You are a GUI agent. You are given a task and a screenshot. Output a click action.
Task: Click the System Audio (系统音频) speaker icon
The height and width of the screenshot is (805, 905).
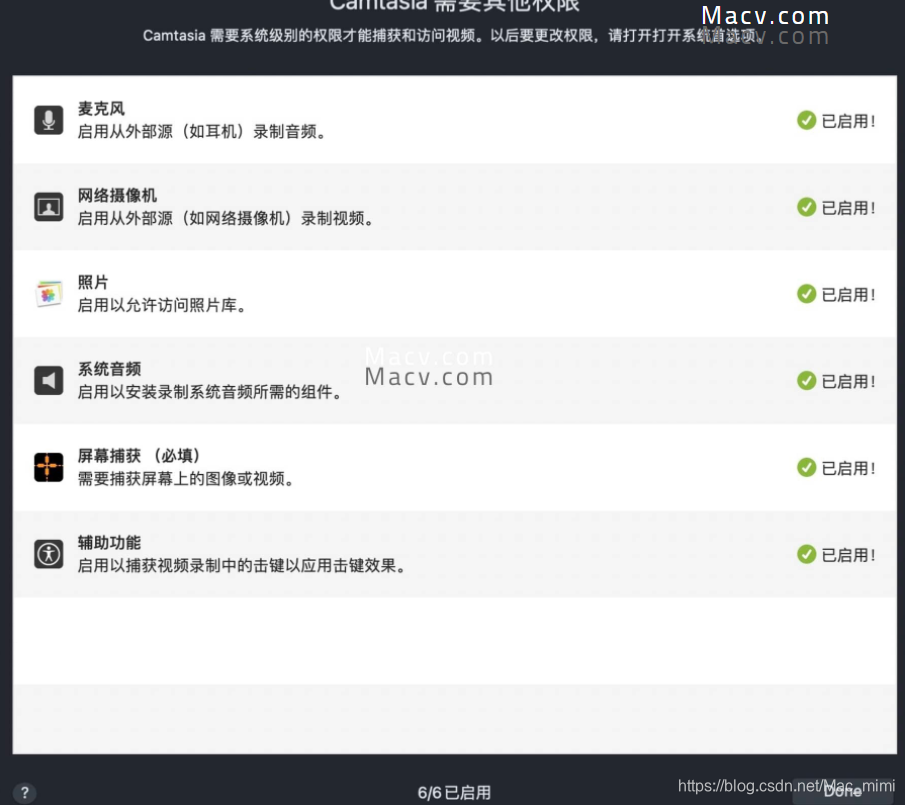pos(48,380)
